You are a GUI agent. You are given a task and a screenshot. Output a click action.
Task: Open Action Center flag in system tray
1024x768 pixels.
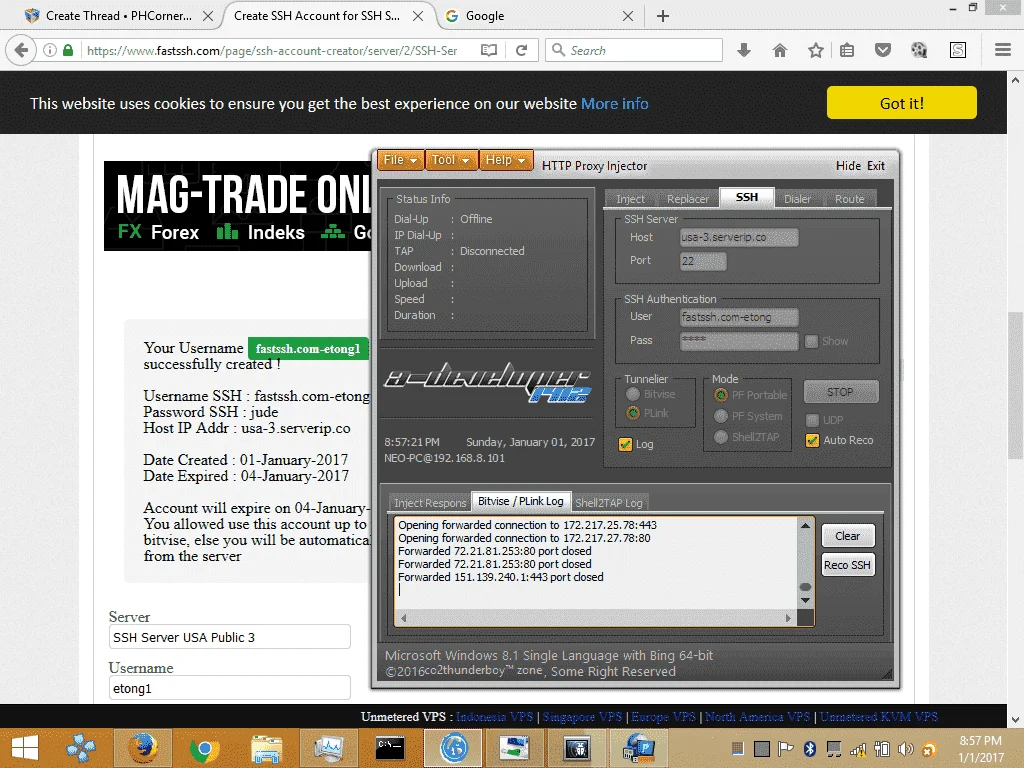(x=786, y=749)
